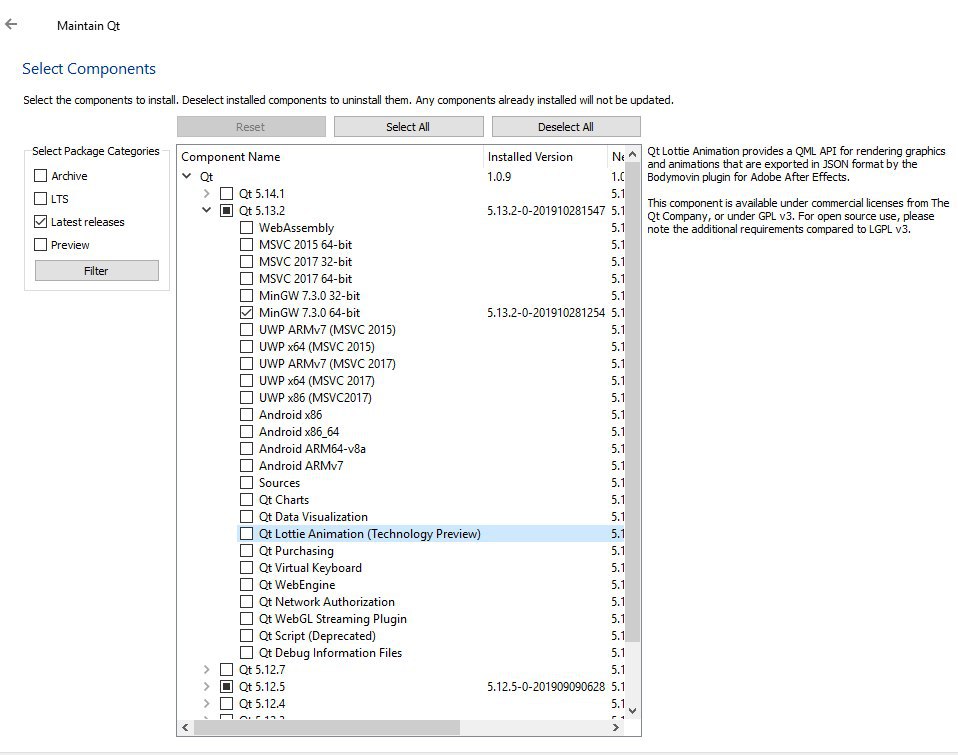Check UWP x64 (MSVC 2015) box
Screen dimensions: 958x755
click(x=246, y=346)
